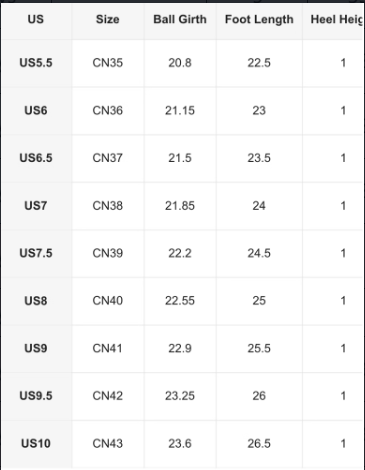This screenshot has width=365, height=470.
Task: Click the 22.55 ball girth cell
Action: [180, 301]
